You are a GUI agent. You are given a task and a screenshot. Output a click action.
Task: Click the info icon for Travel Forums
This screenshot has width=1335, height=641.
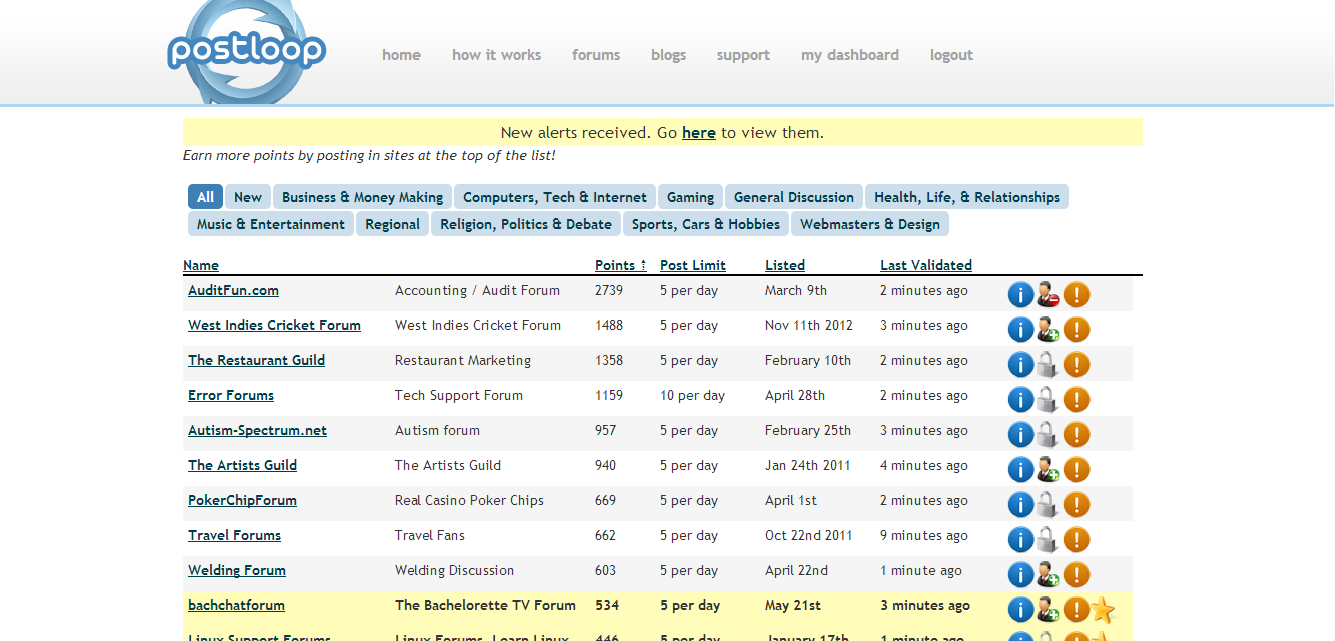[1020, 540]
